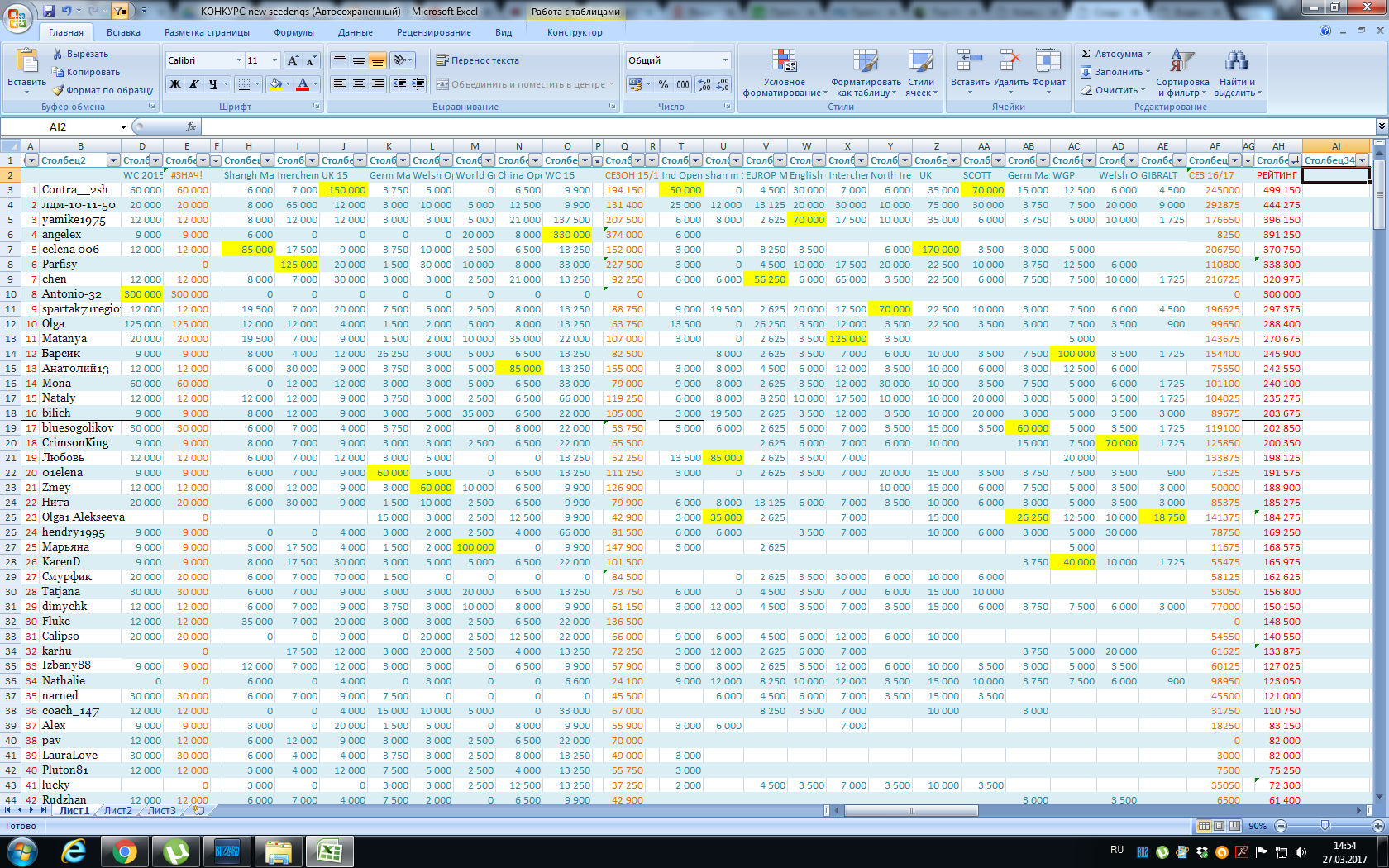
Task: Click the percent style icon
Action: pyautogui.click(x=663, y=84)
